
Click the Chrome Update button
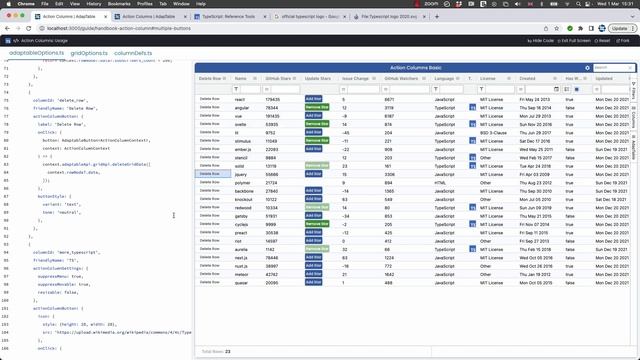click(x=622, y=29)
